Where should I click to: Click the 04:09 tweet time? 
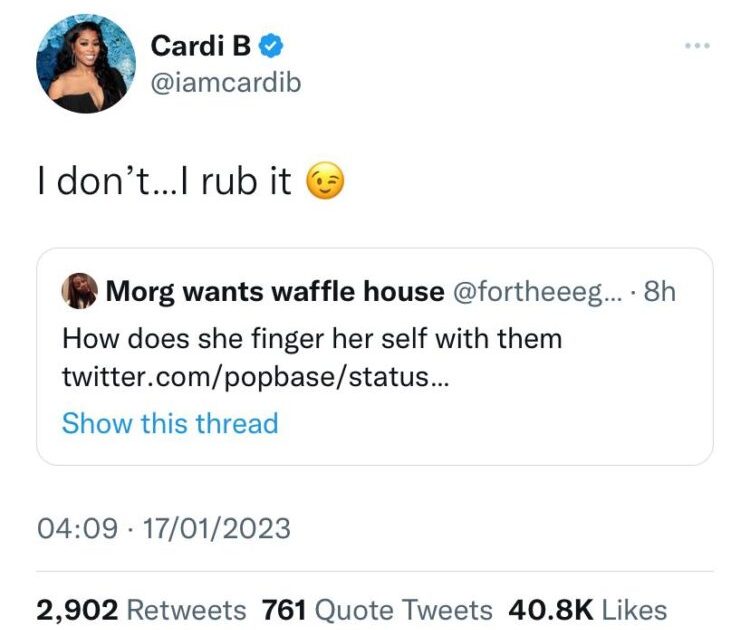pyautogui.click(x=77, y=527)
